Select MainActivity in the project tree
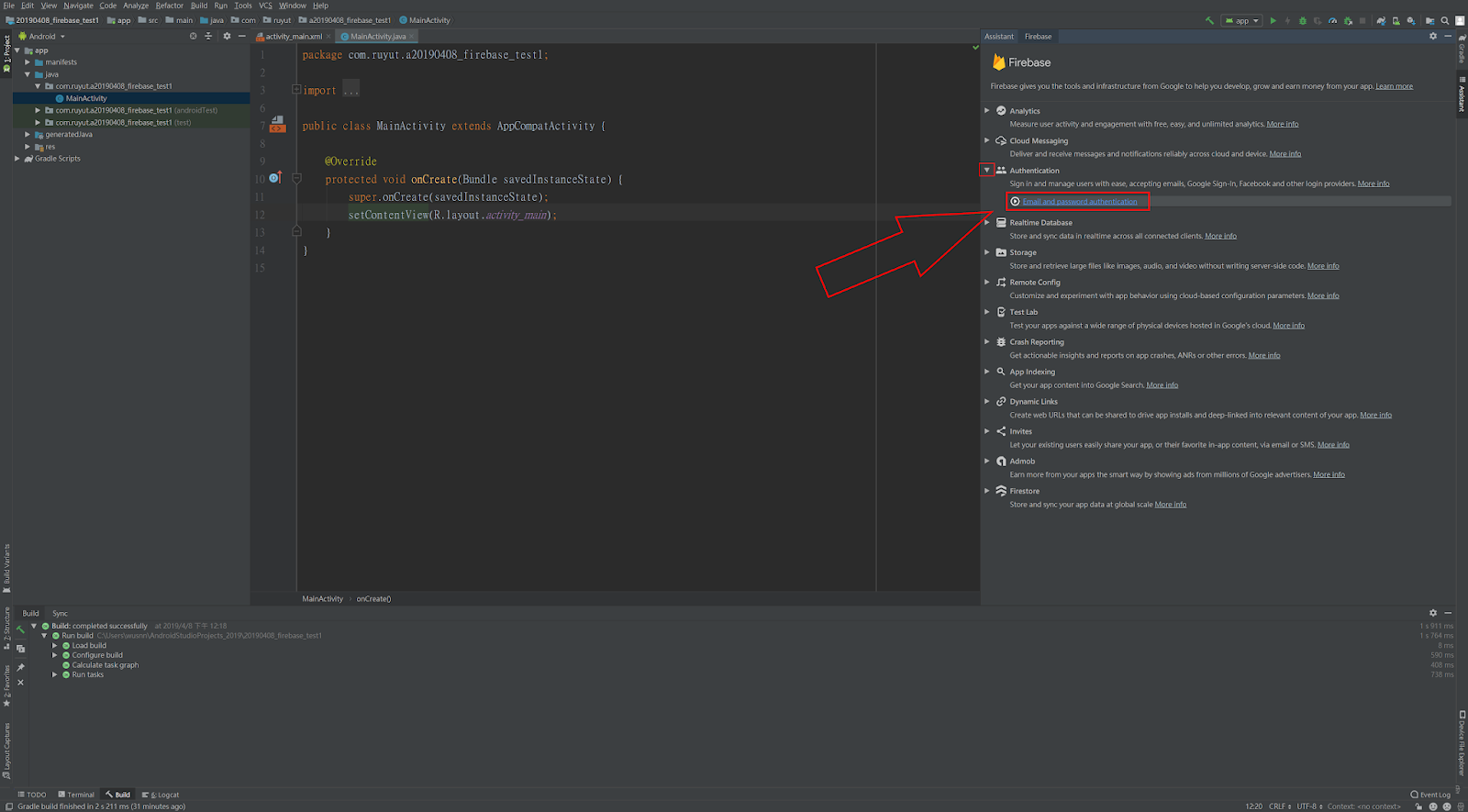Viewport: 1468px width, 812px height. [86, 98]
